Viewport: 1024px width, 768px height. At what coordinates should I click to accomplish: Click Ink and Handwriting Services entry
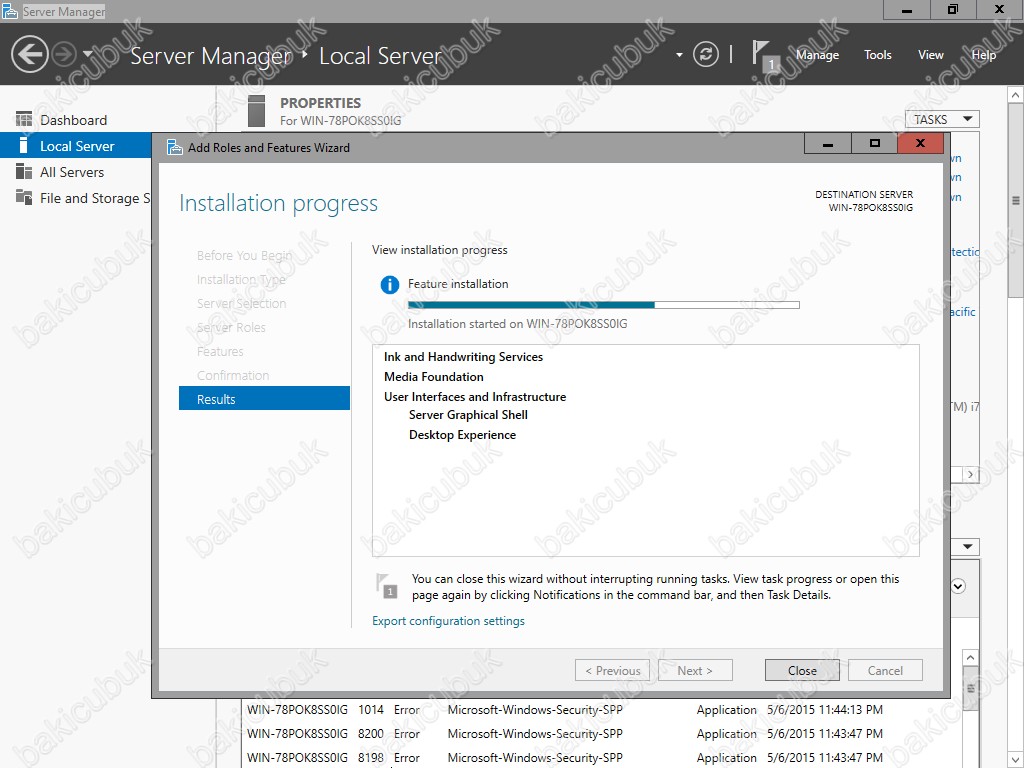[463, 357]
